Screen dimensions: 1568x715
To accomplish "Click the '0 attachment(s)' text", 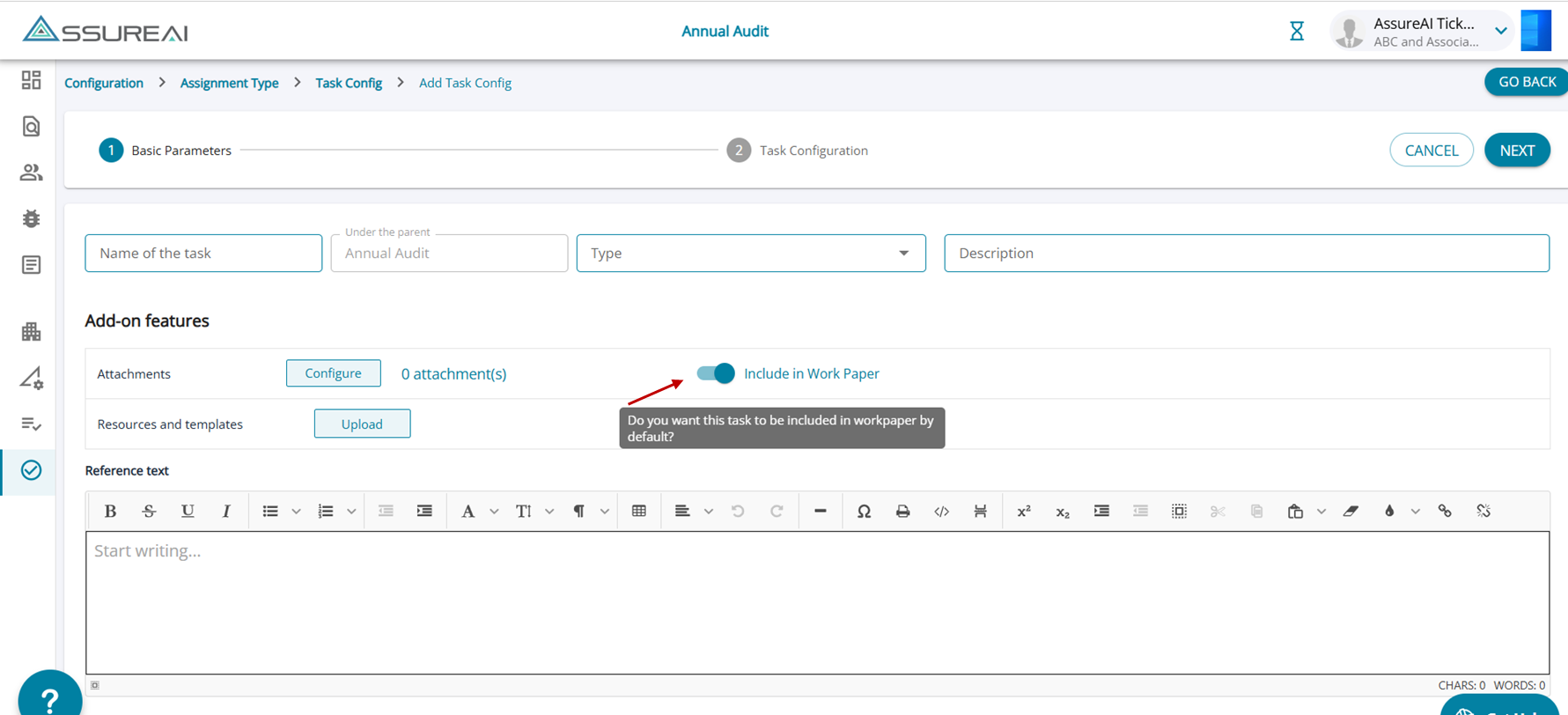I will click(x=453, y=374).
